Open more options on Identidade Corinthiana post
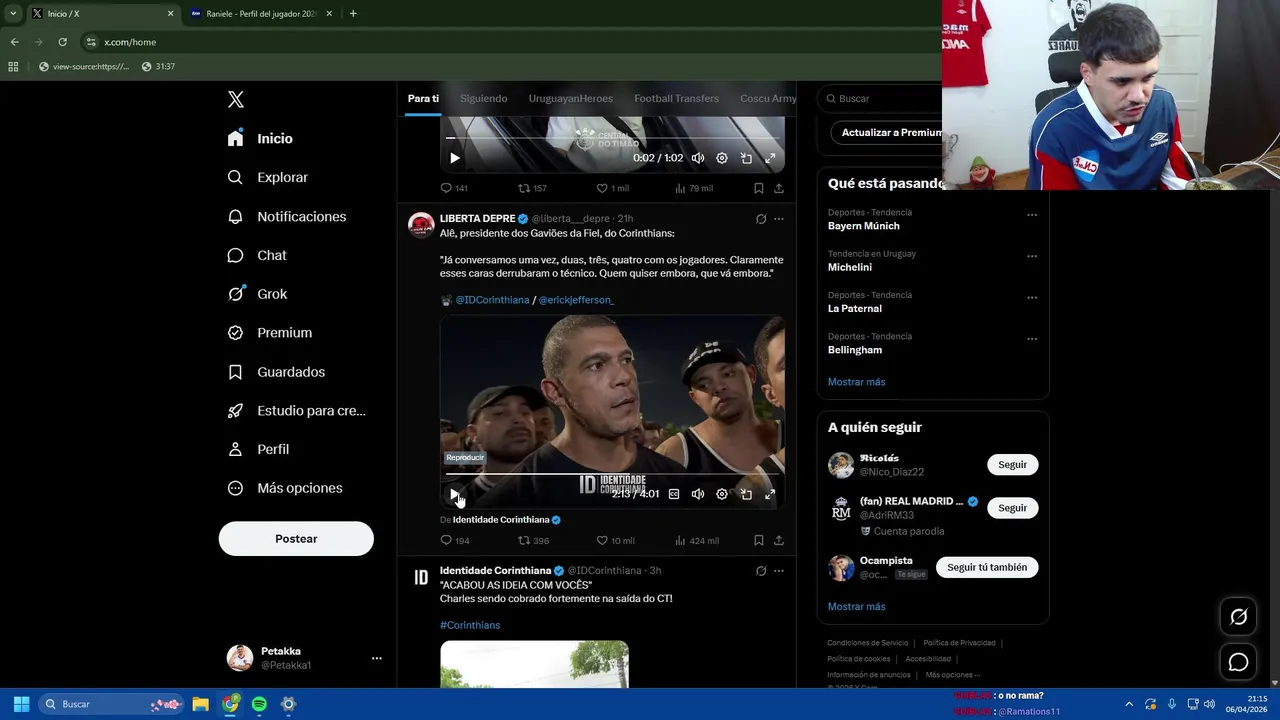Image resolution: width=1280 pixels, height=720 pixels. 779,571
